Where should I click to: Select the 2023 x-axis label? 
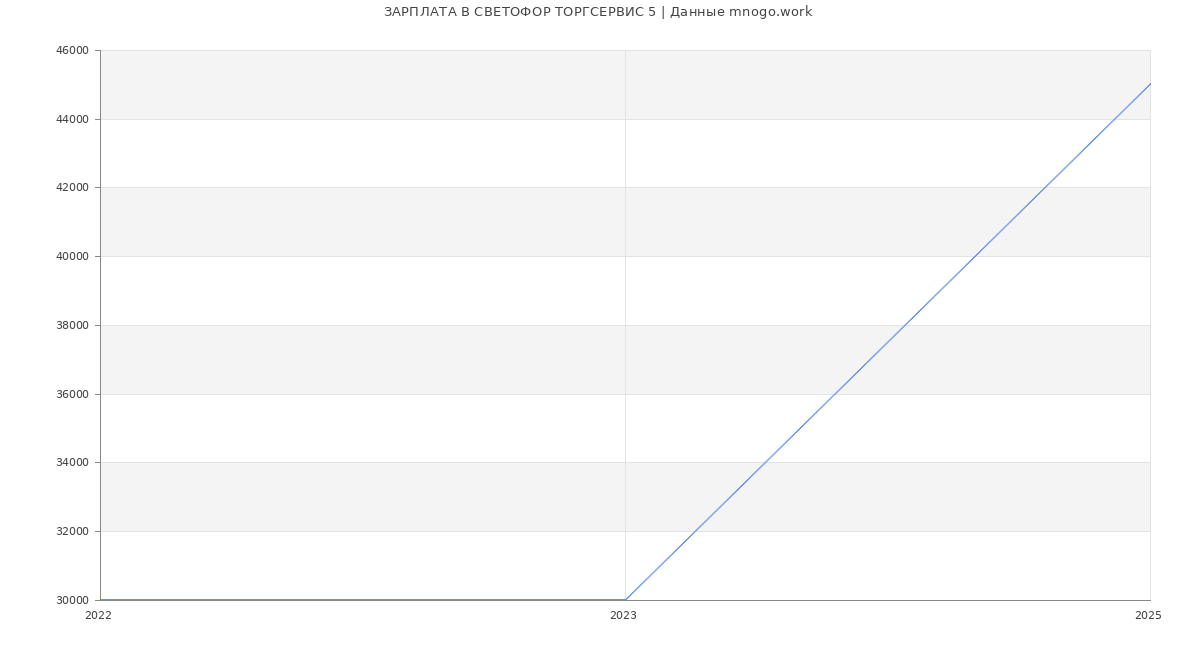pos(623,616)
